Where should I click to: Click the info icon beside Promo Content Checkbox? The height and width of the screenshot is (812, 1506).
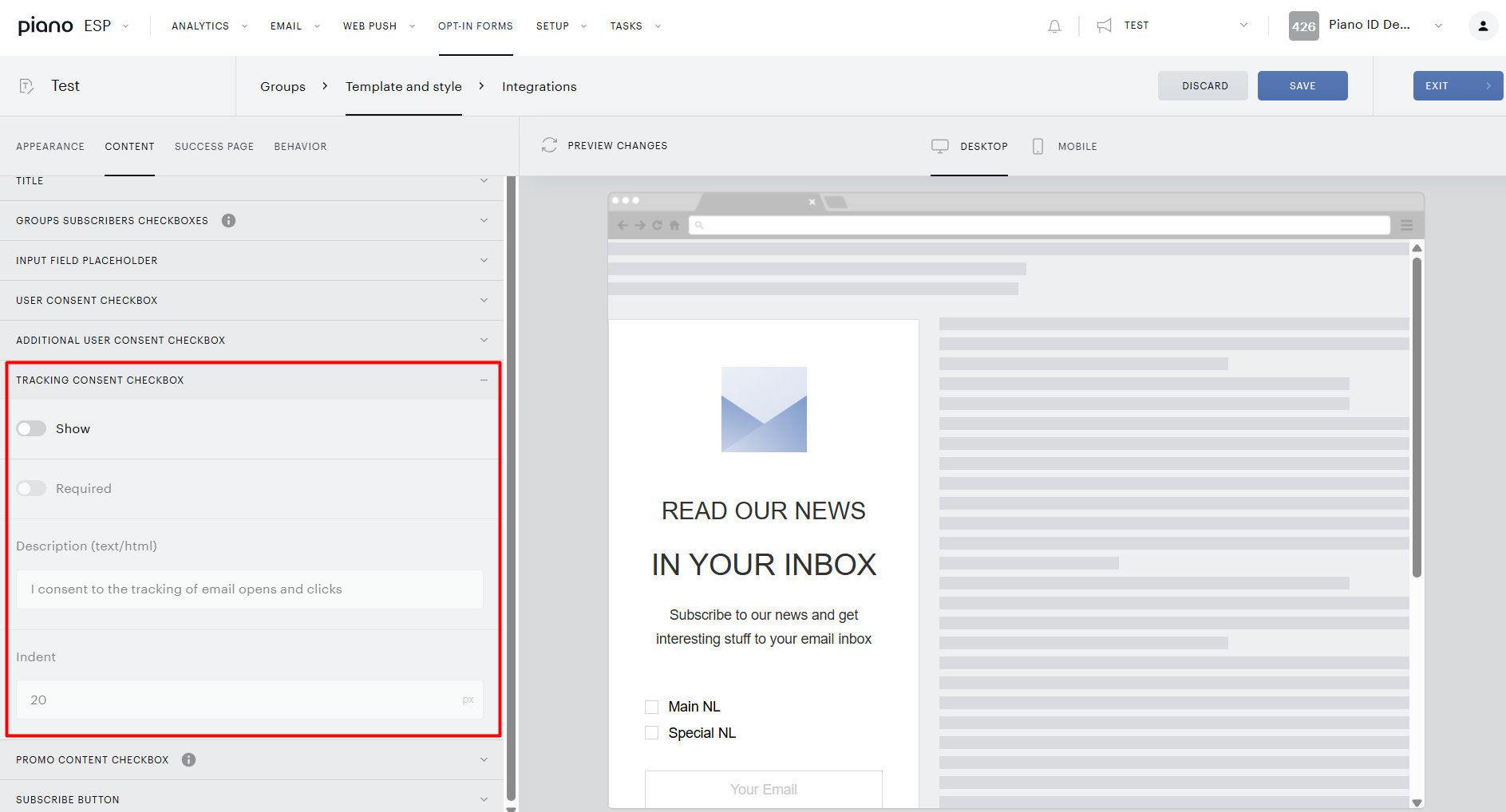(188, 759)
